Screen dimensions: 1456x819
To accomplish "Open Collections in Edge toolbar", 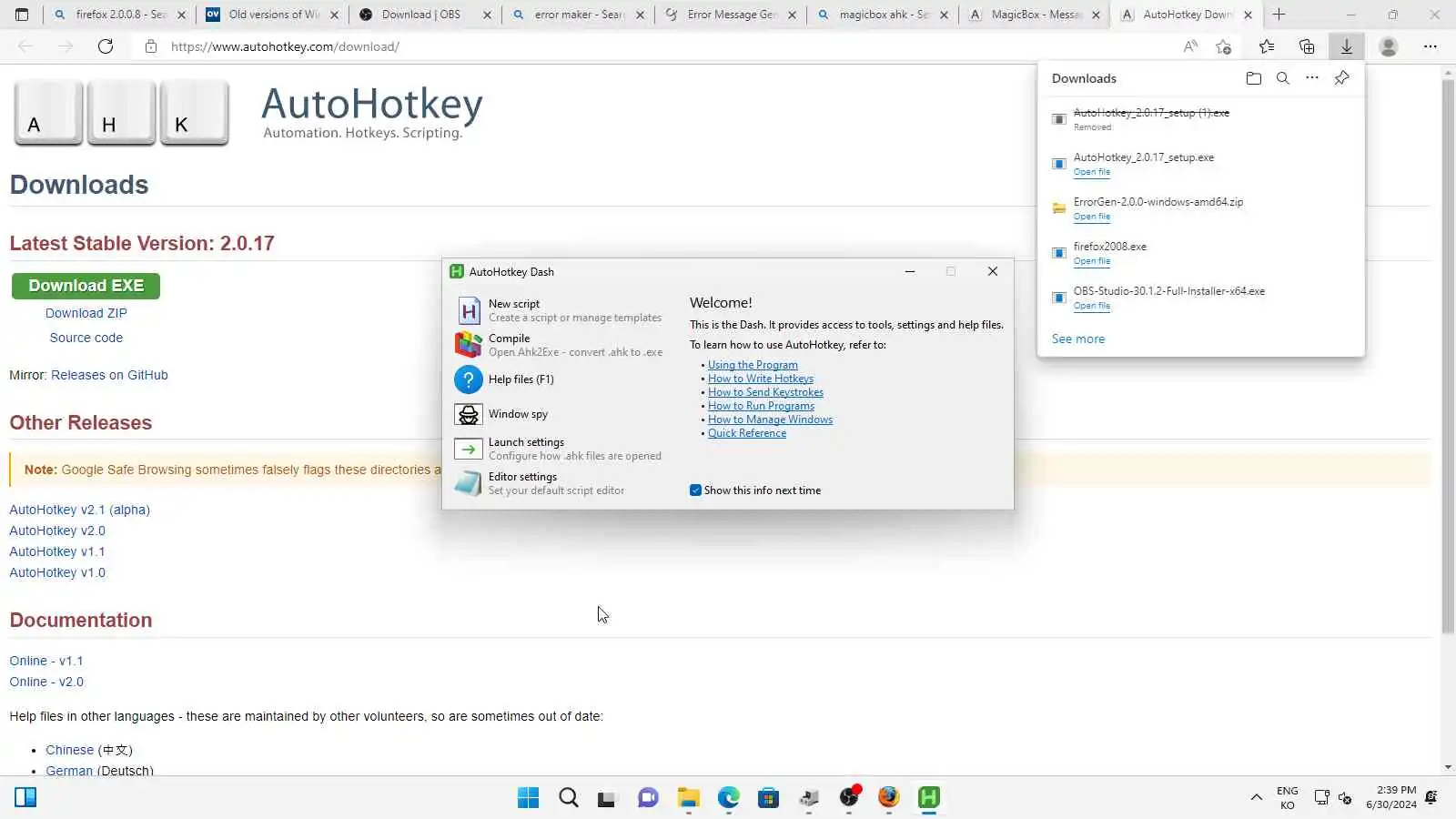I will coord(1307,46).
